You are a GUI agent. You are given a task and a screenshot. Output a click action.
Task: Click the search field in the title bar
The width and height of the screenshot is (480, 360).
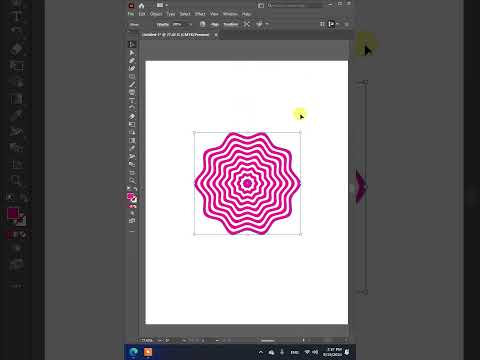295,5
